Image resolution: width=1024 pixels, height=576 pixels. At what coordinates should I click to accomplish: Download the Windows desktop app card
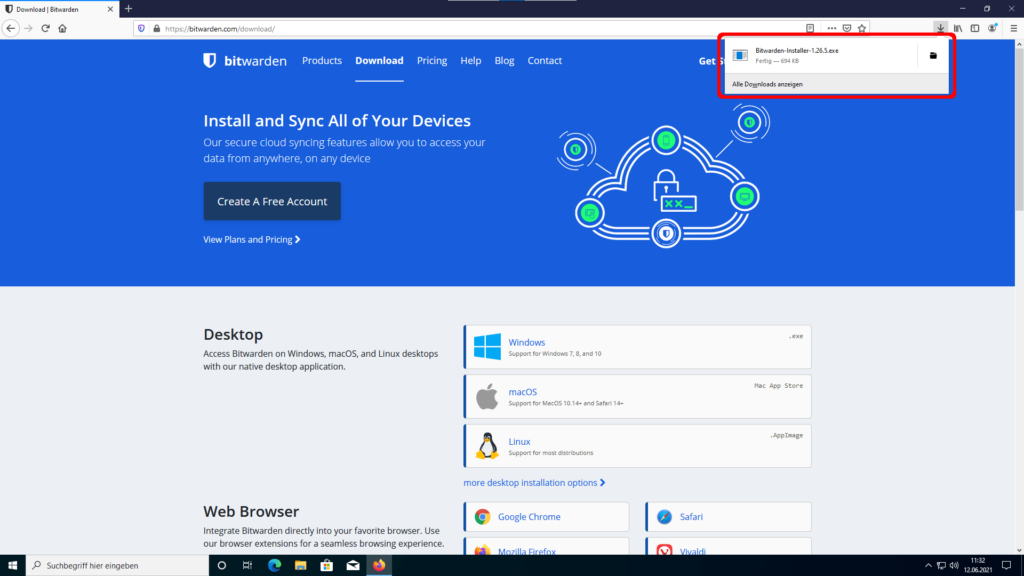click(x=637, y=347)
